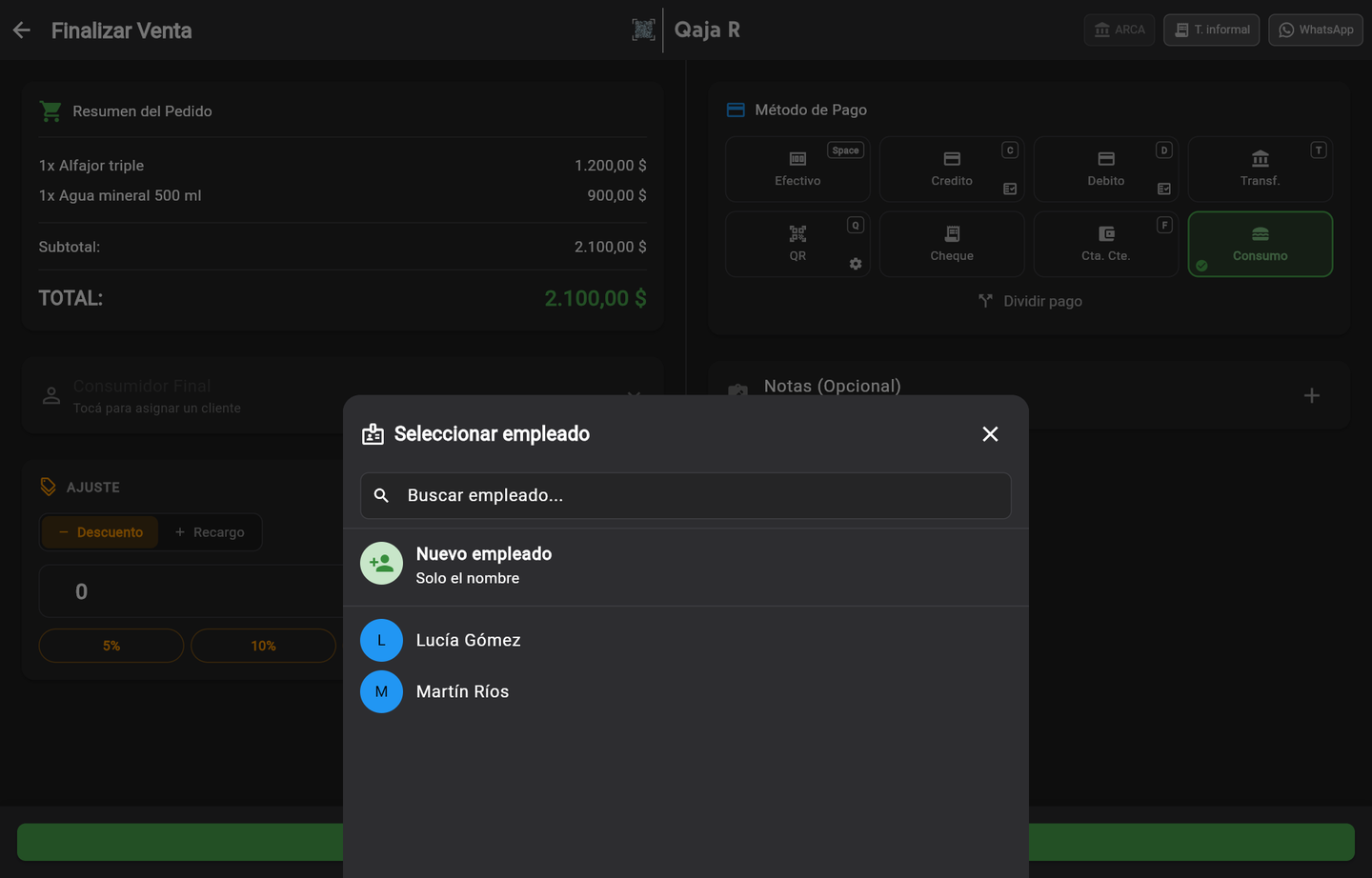Open the Debito card settings icon

tap(1164, 189)
